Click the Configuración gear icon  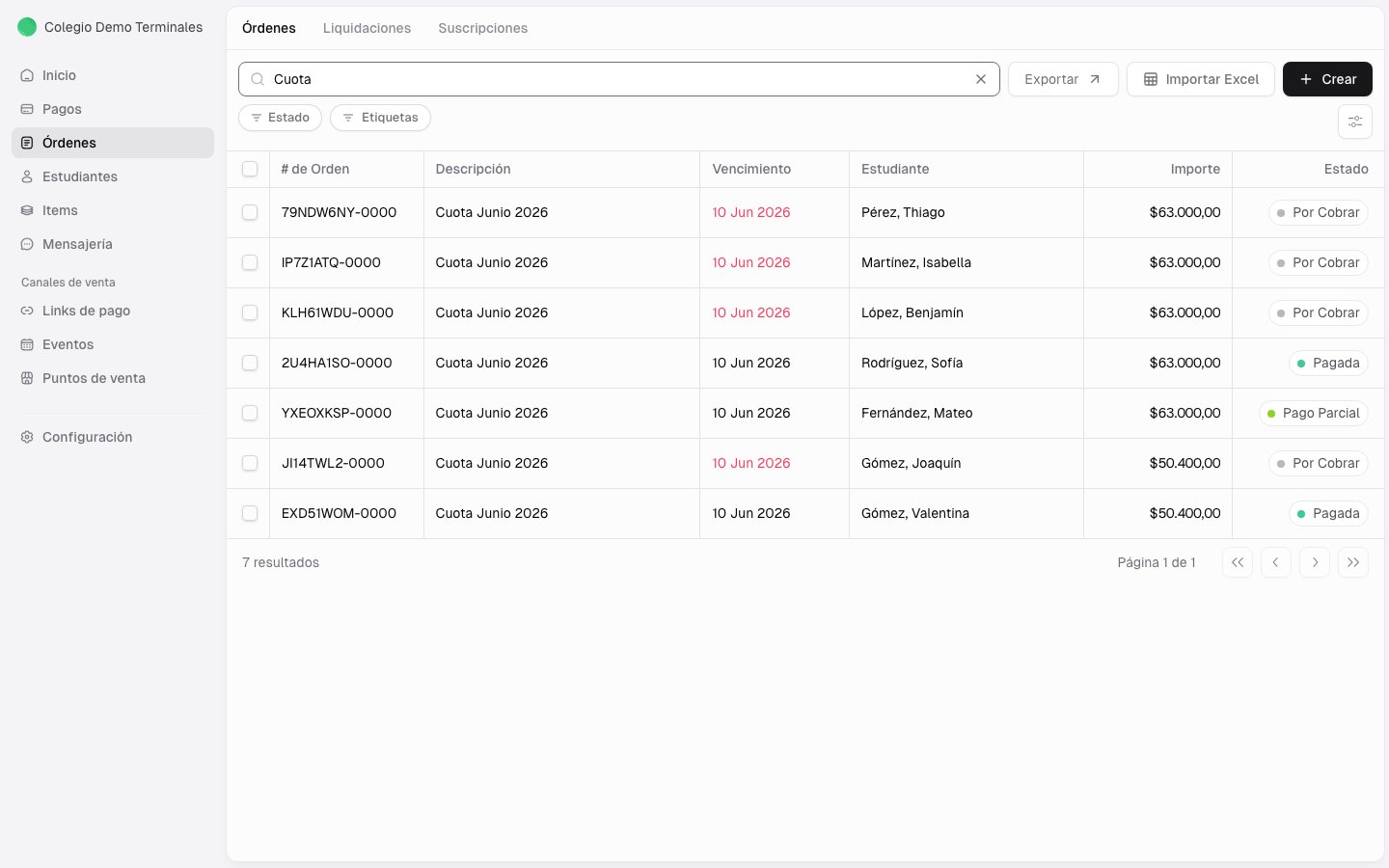pyautogui.click(x=27, y=437)
